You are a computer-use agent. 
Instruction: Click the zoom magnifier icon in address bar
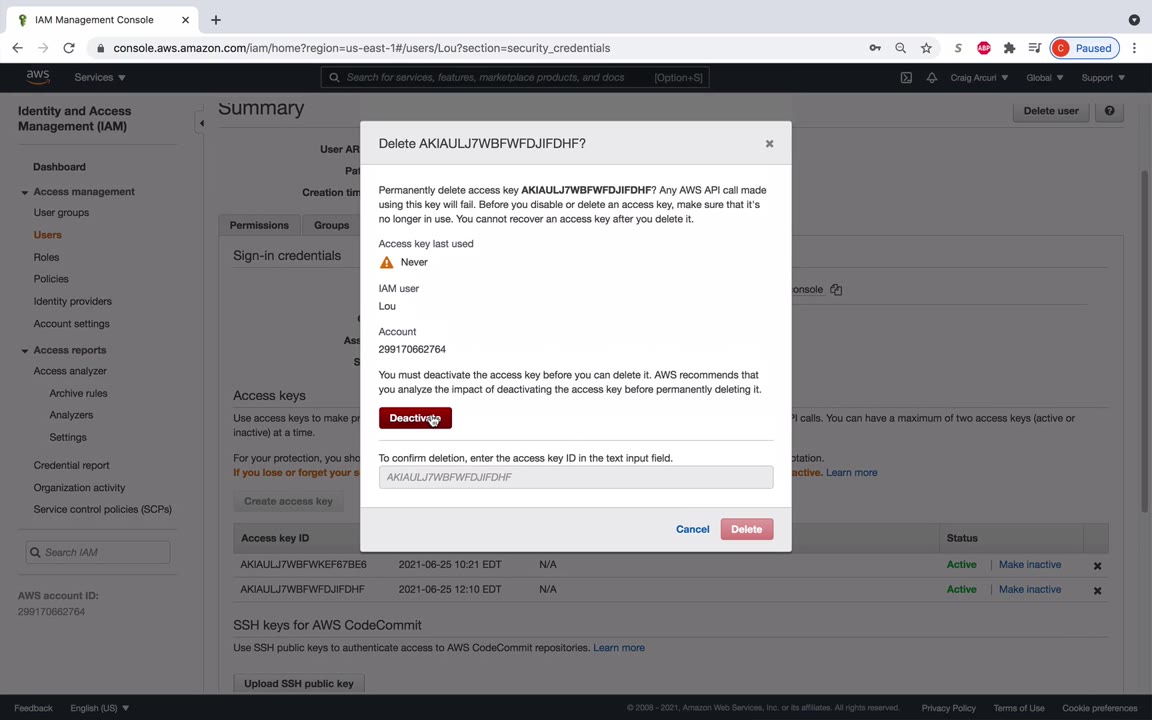pyautogui.click(x=900, y=48)
